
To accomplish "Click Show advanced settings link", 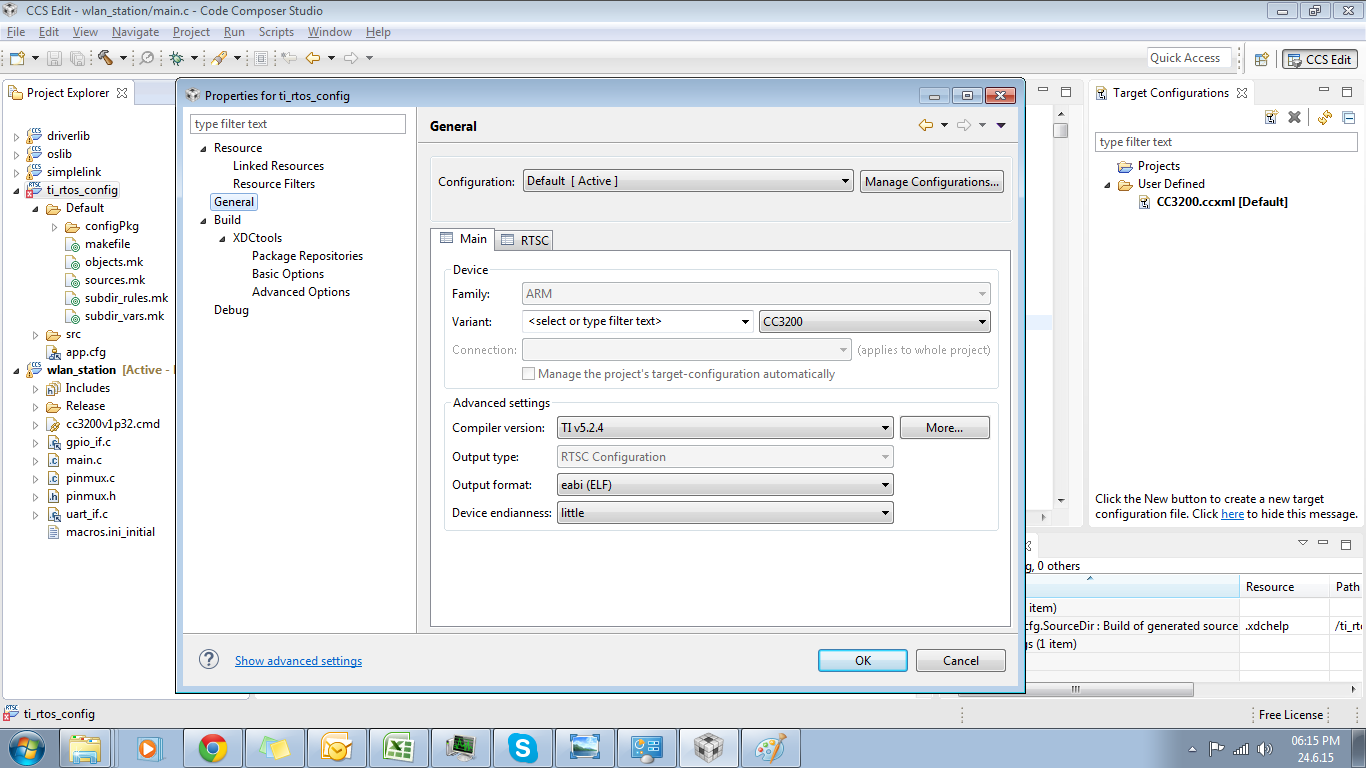I will (297, 660).
